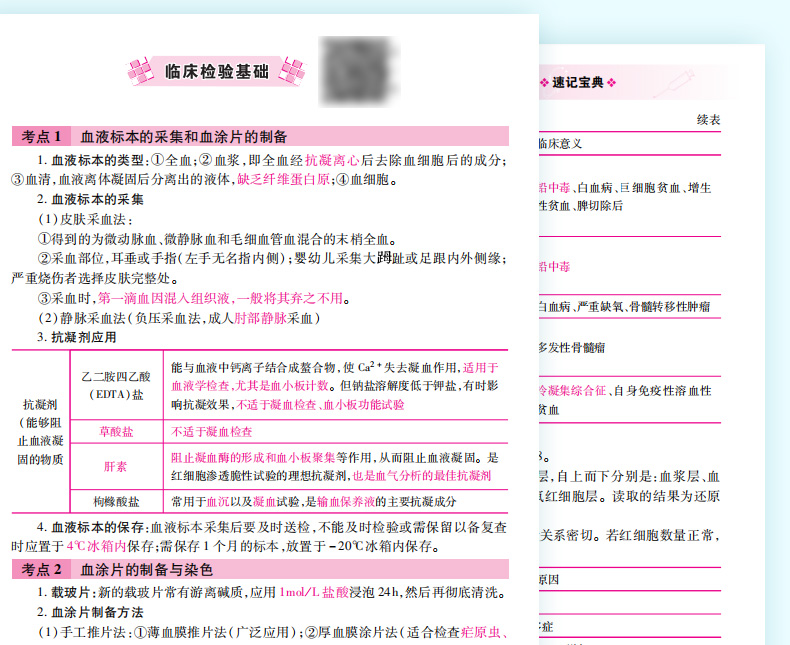
Task: Click the 速记宝典 header text
Action: [578, 82]
